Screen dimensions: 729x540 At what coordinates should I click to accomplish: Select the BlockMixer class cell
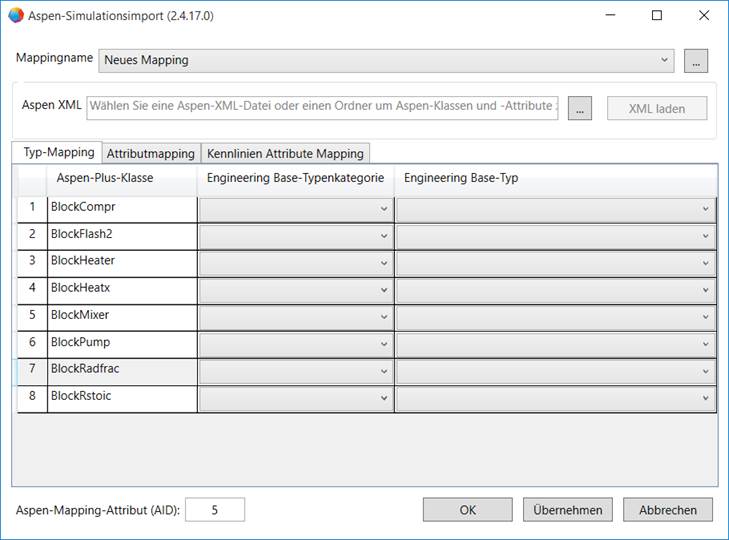[122, 317]
